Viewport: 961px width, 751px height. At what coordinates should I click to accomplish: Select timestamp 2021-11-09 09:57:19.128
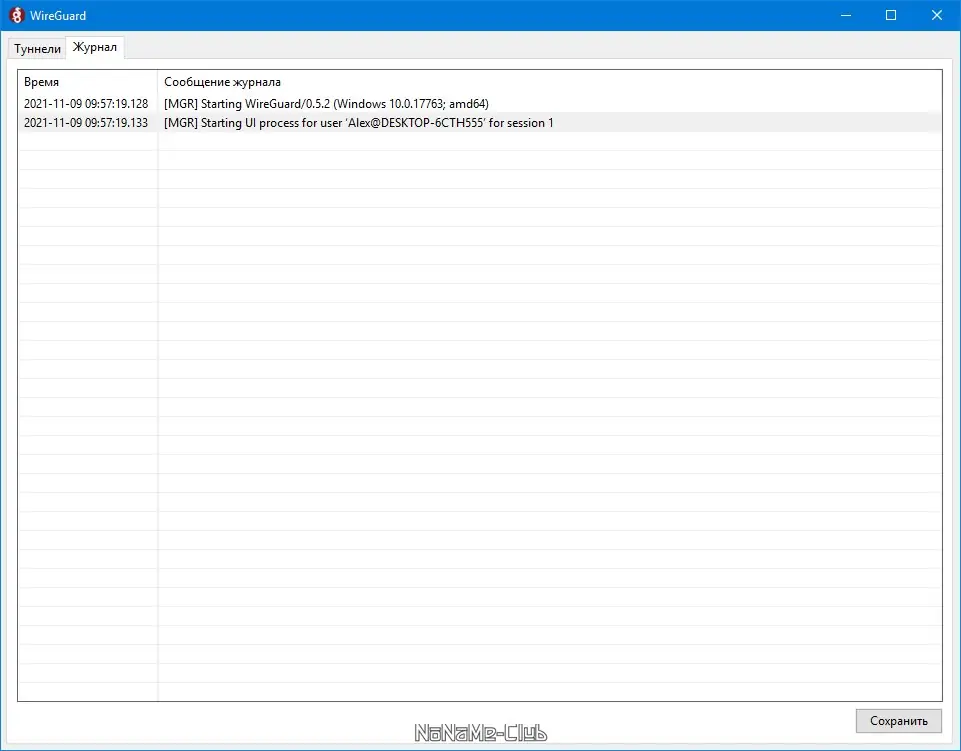point(86,104)
